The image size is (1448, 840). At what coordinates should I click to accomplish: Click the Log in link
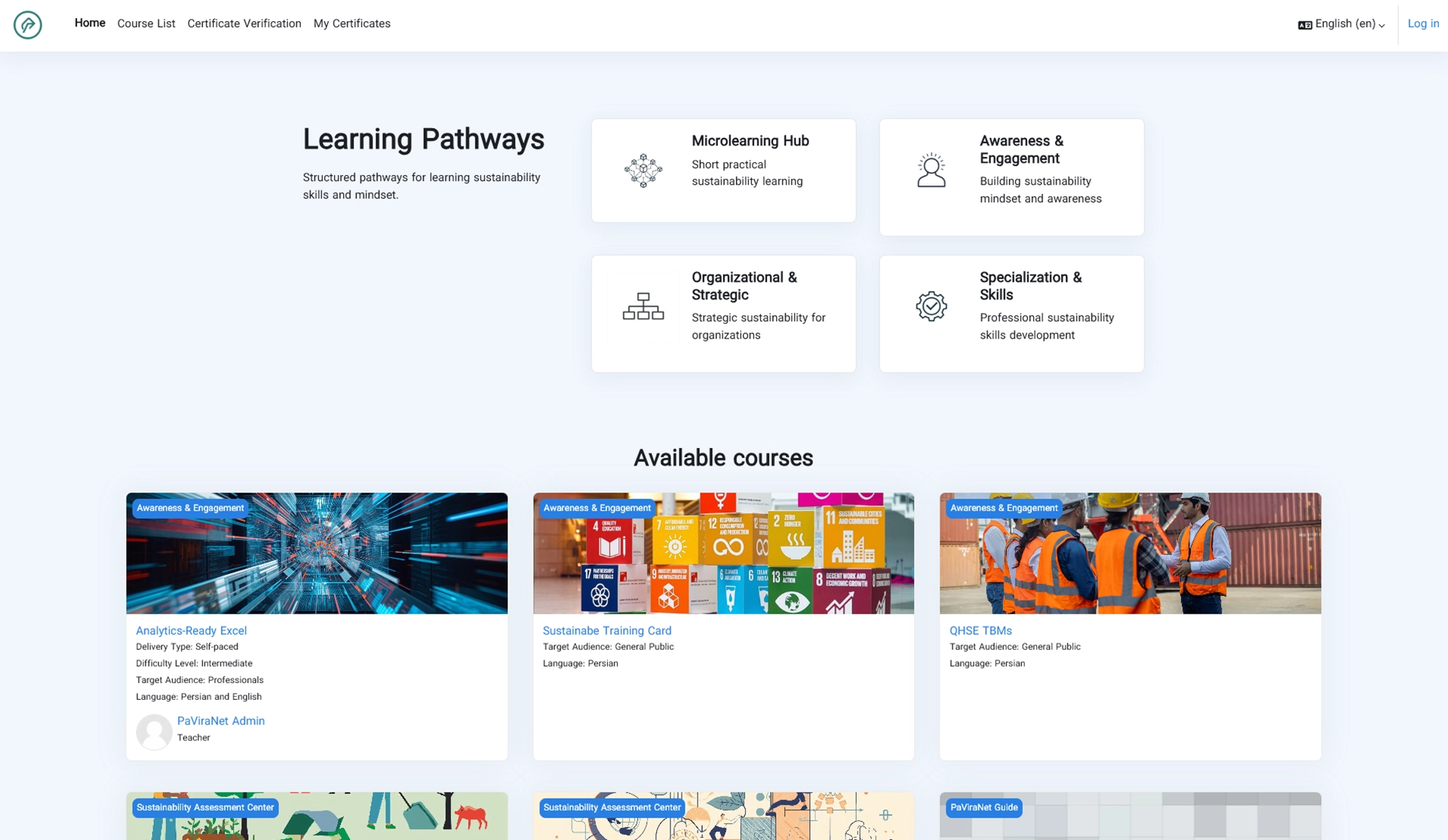click(1423, 24)
